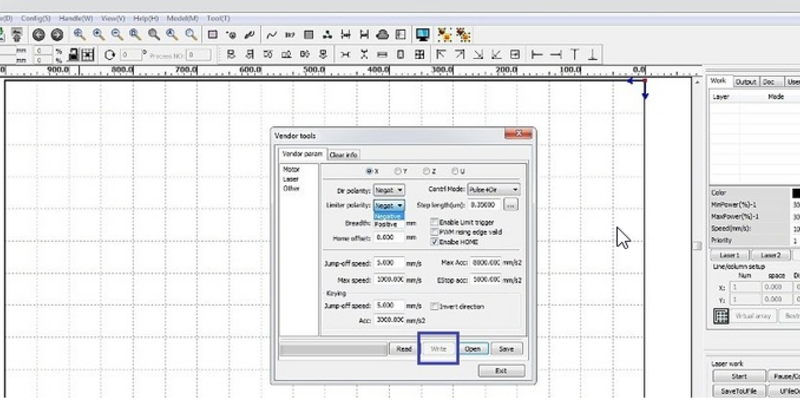This screenshot has height=400, width=800.
Task: Click the redo forward arrow icon
Action: pyautogui.click(x=57, y=34)
